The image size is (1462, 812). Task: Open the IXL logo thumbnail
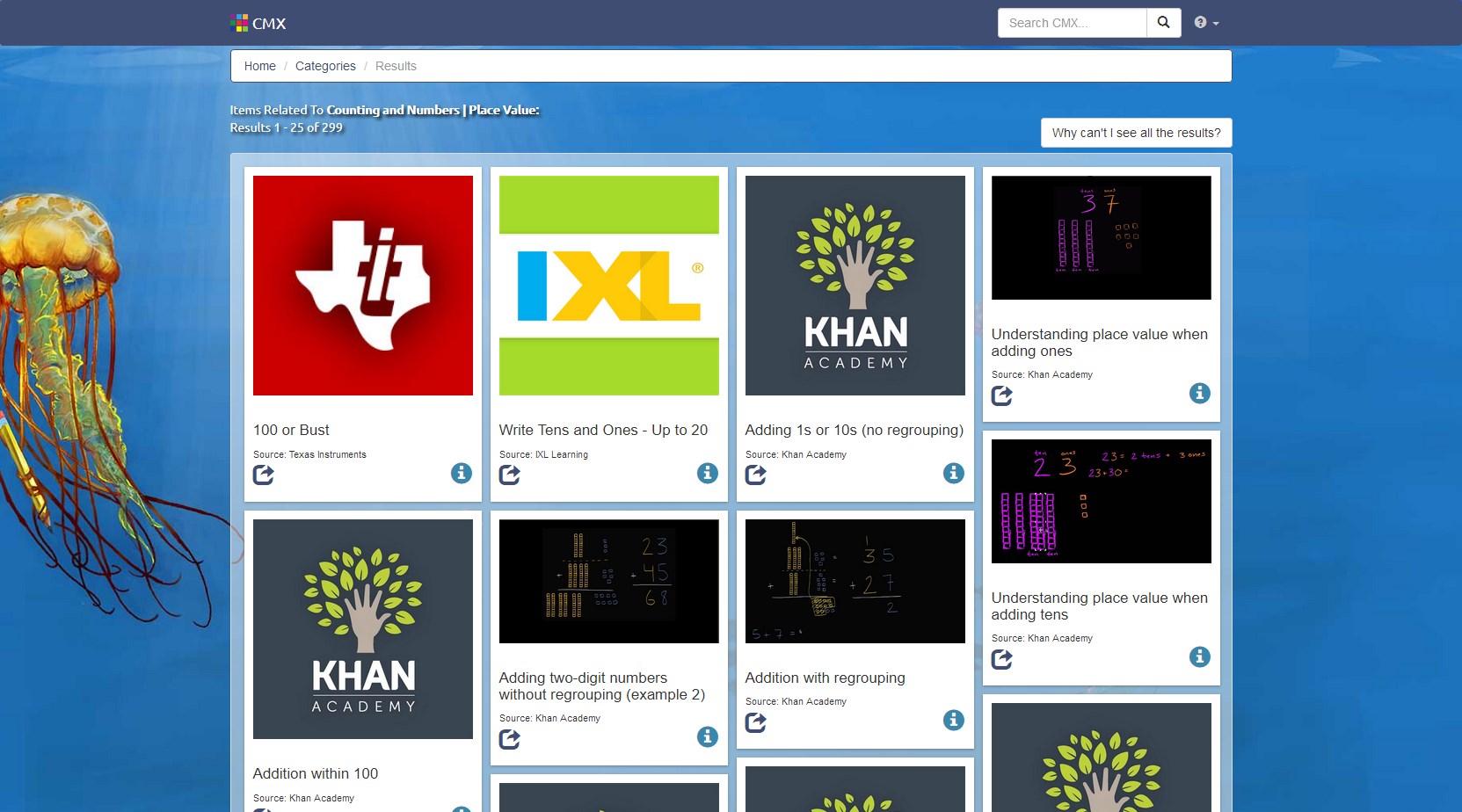[x=609, y=286]
